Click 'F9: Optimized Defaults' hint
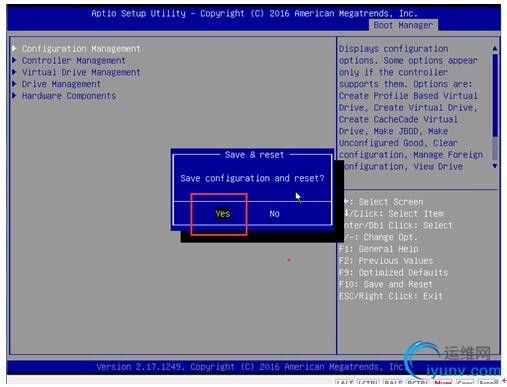The width and height of the screenshot is (507, 387). point(393,273)
